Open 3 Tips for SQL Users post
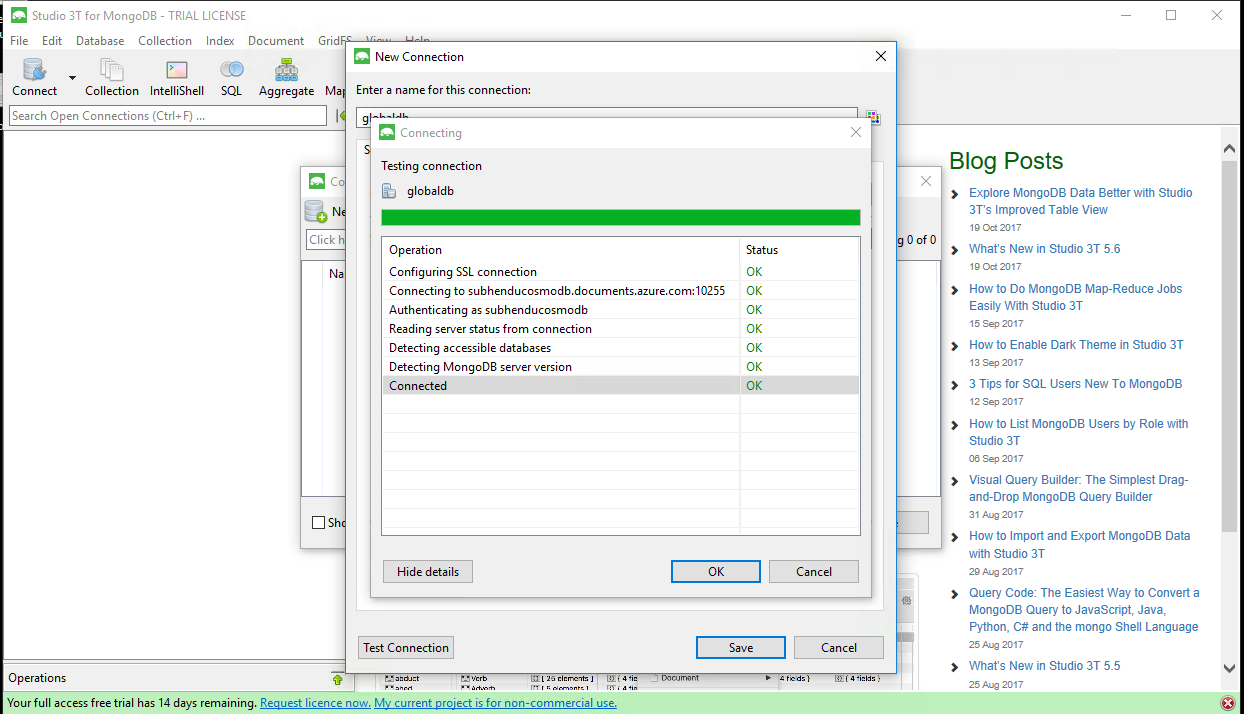The width and height of the screenshot is (1244, 714). pyautogui.click(x=1075, y=384)
